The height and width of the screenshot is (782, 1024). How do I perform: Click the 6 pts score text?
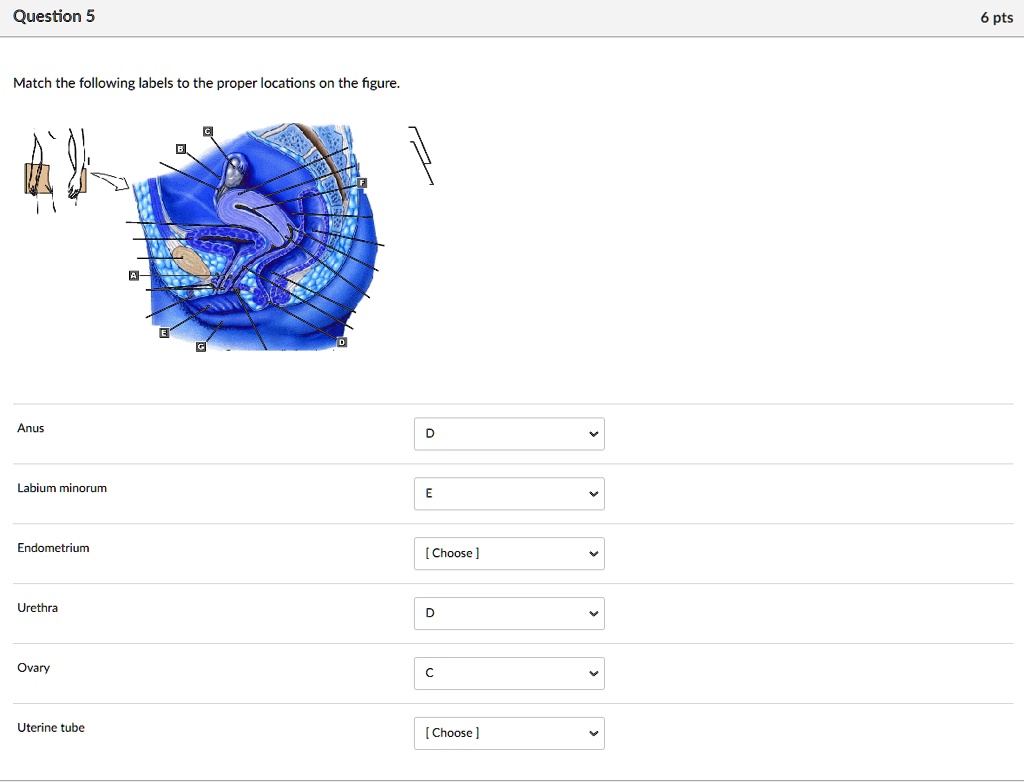(x=996, y=18)
